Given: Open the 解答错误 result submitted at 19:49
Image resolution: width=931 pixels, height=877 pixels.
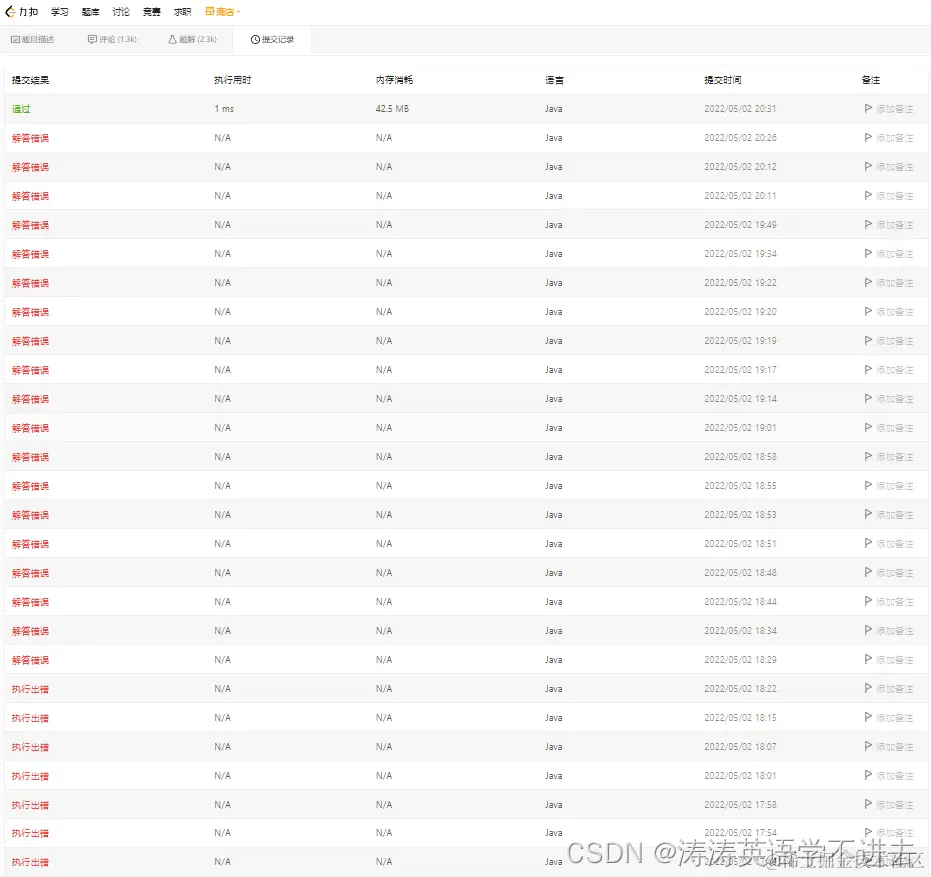Looking at the screenshot, I should point(30,225).
